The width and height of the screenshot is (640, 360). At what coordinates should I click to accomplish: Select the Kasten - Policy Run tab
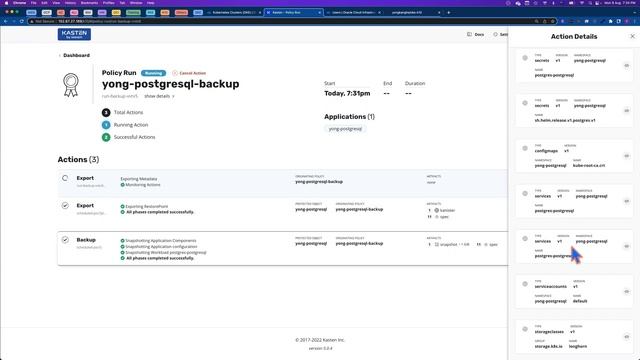pos(293,13)
